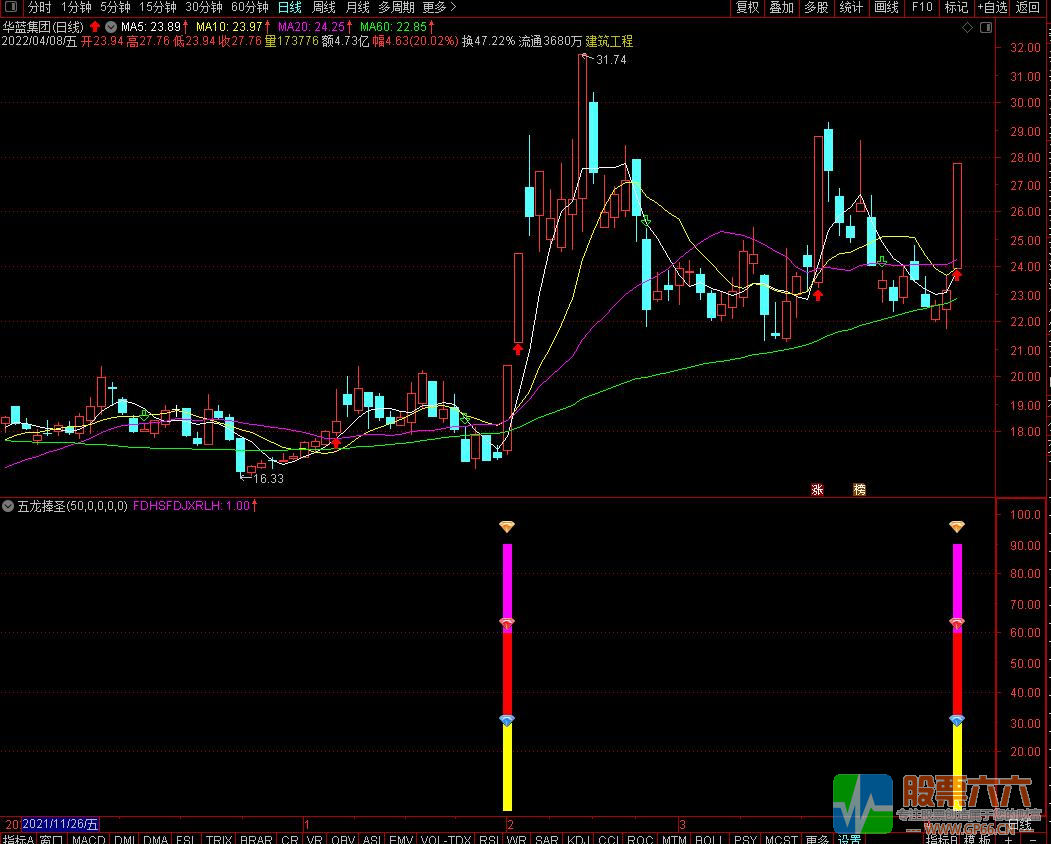Select the VR indicator tab
Viewport: 1051px width, 844px height.
tap(314, 839)
